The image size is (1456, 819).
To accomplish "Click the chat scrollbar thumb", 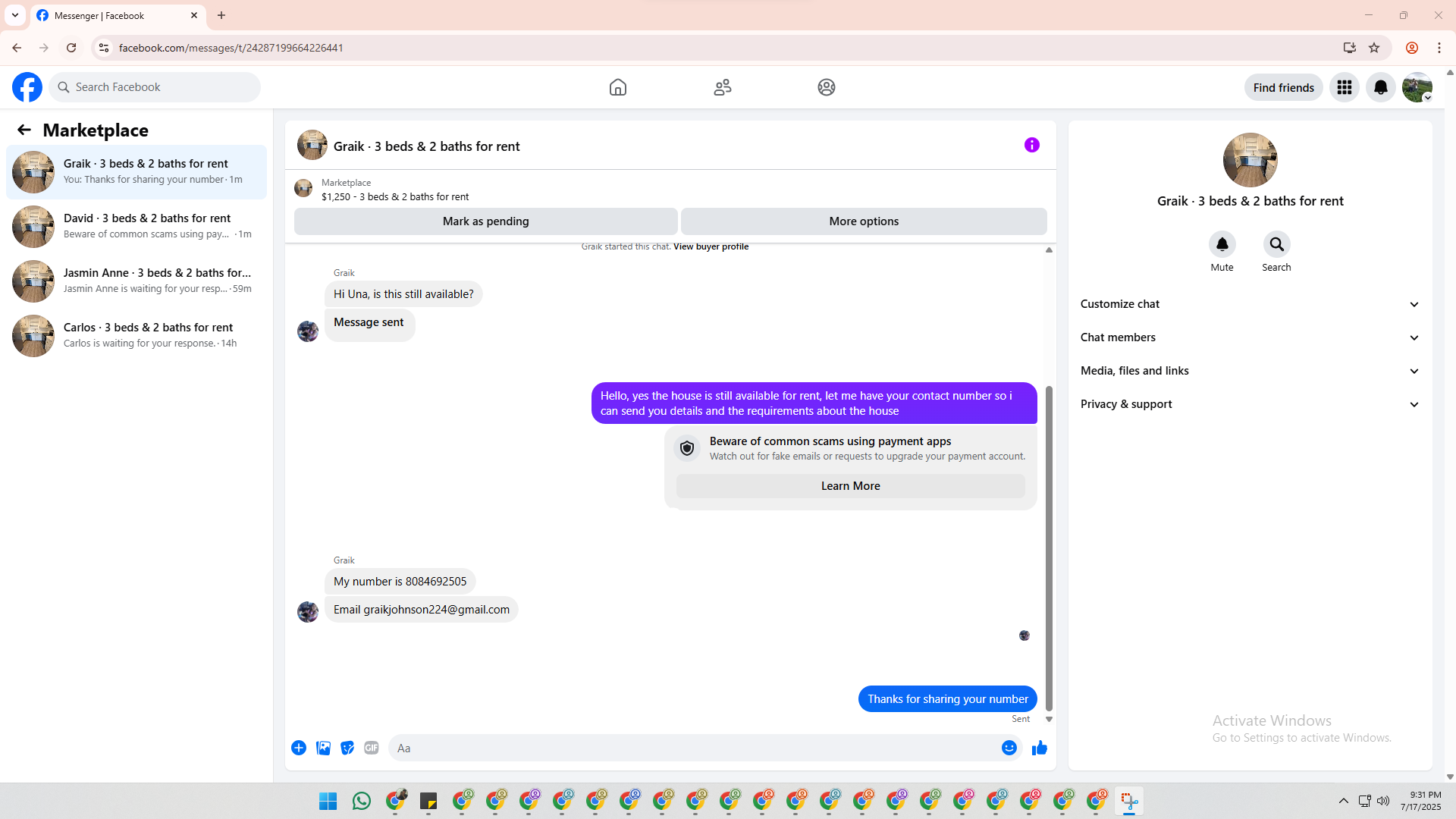I will click(x=1049, y=548).
